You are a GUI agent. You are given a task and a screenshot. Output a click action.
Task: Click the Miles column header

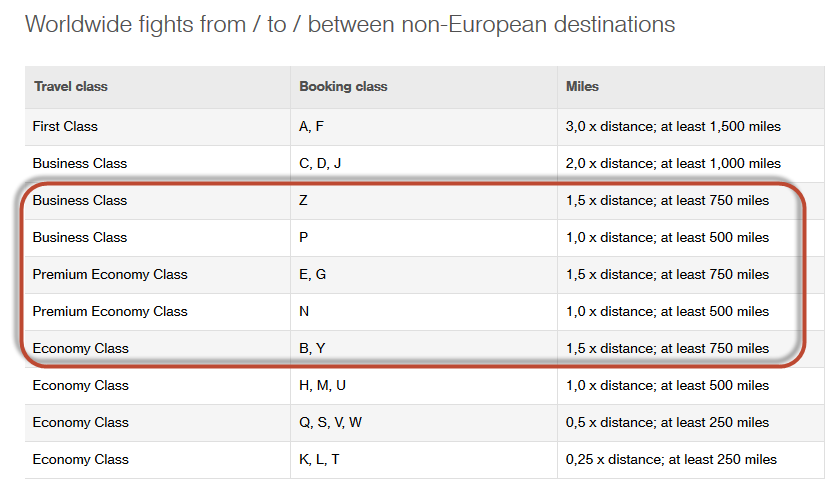pyautogui.click(x=582, y=86)
